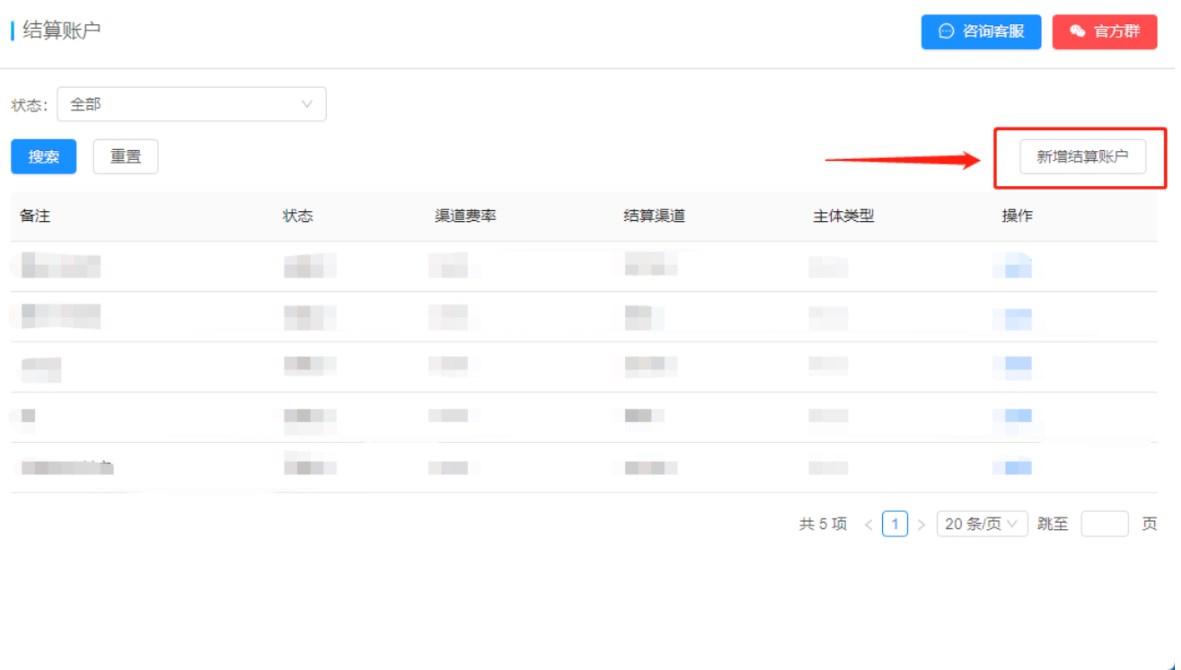Click the 结算账户 page title
Viewport: 1181px width, 670px height.
pyautogui.click(x=62, y=30)
